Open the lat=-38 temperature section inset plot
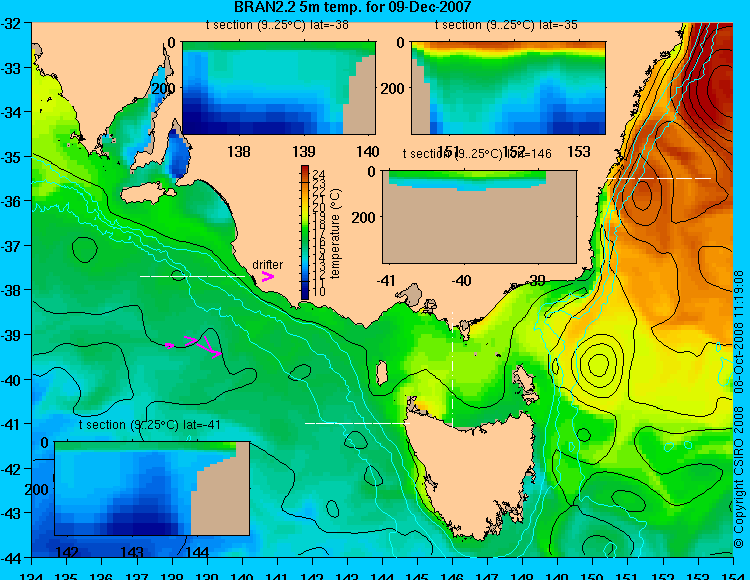Viewport: 750px width, 580px height. [279, 88]
